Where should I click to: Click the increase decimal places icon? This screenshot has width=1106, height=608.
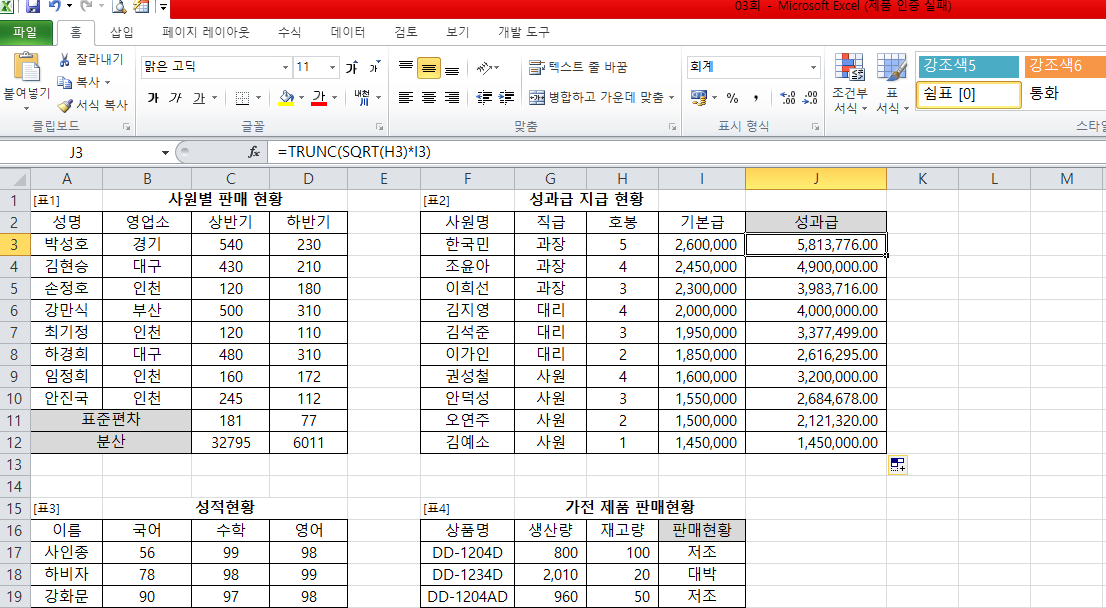coord(787,98)
